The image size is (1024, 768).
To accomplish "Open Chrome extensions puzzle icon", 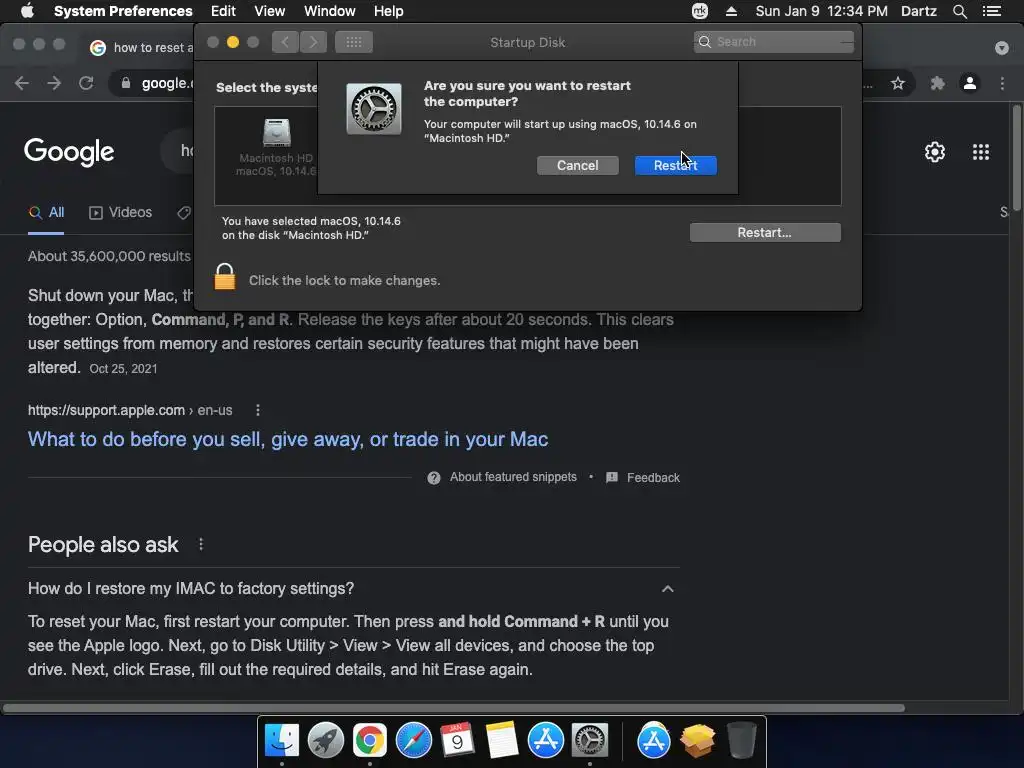I will (938, 83).
